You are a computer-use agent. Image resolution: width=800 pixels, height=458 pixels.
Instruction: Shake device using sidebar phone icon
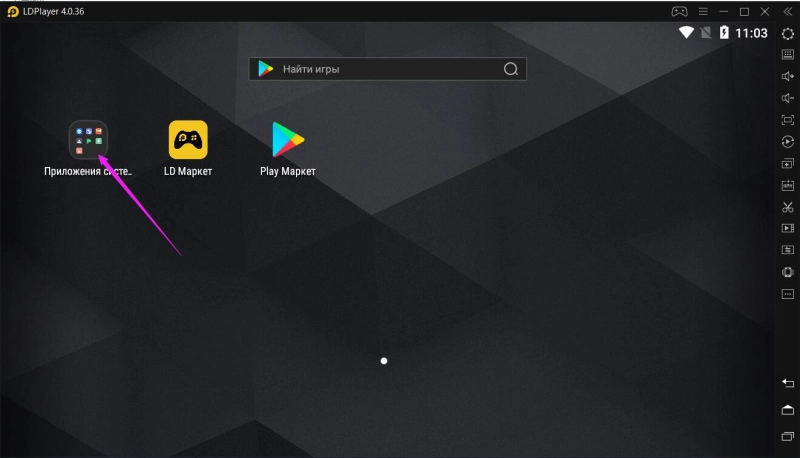point(788,272)
